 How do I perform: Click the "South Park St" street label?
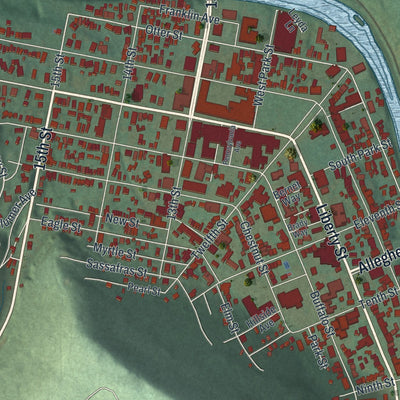(360, 155)
